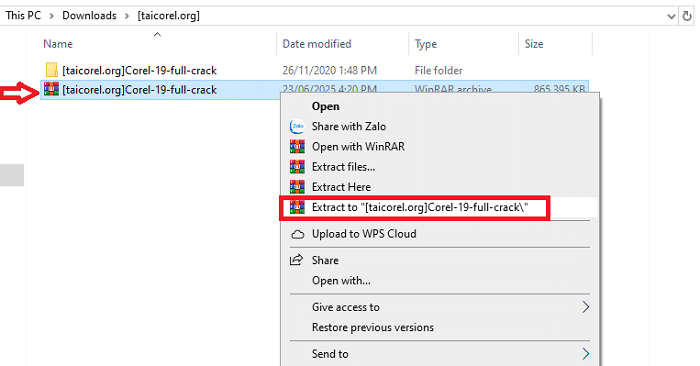This screenshot has width=700, height=366.
Task: Click the share icon in context menu
Action: pos(296,260)
